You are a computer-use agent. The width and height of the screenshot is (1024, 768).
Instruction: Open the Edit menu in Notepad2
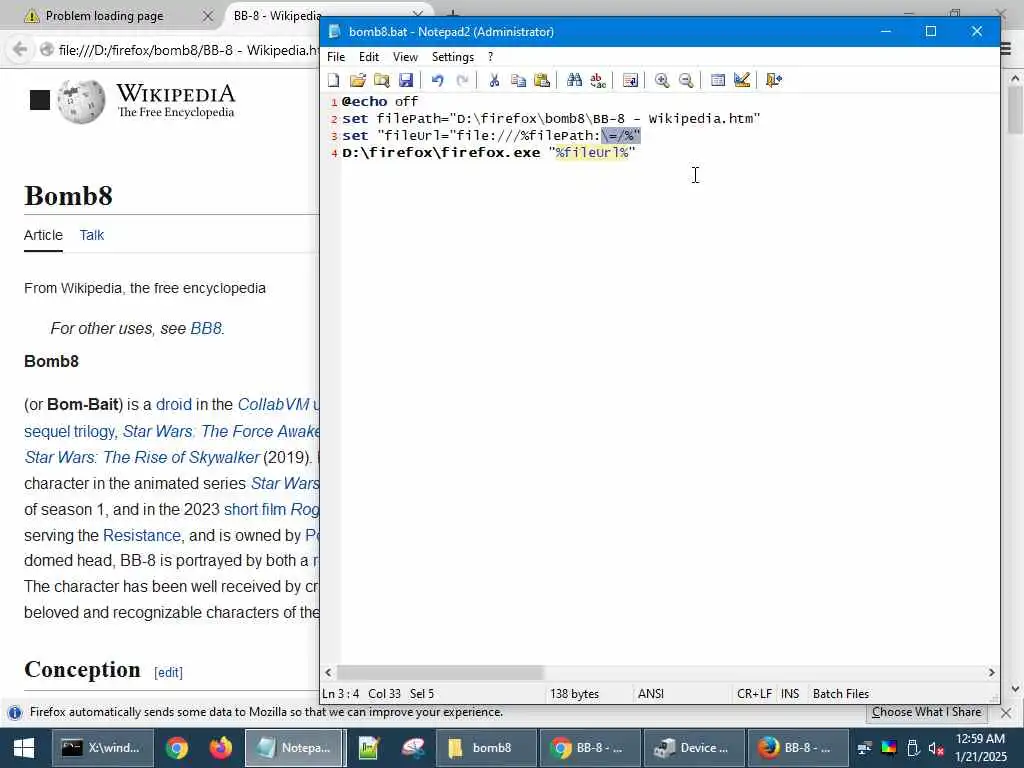pos(369,57)
